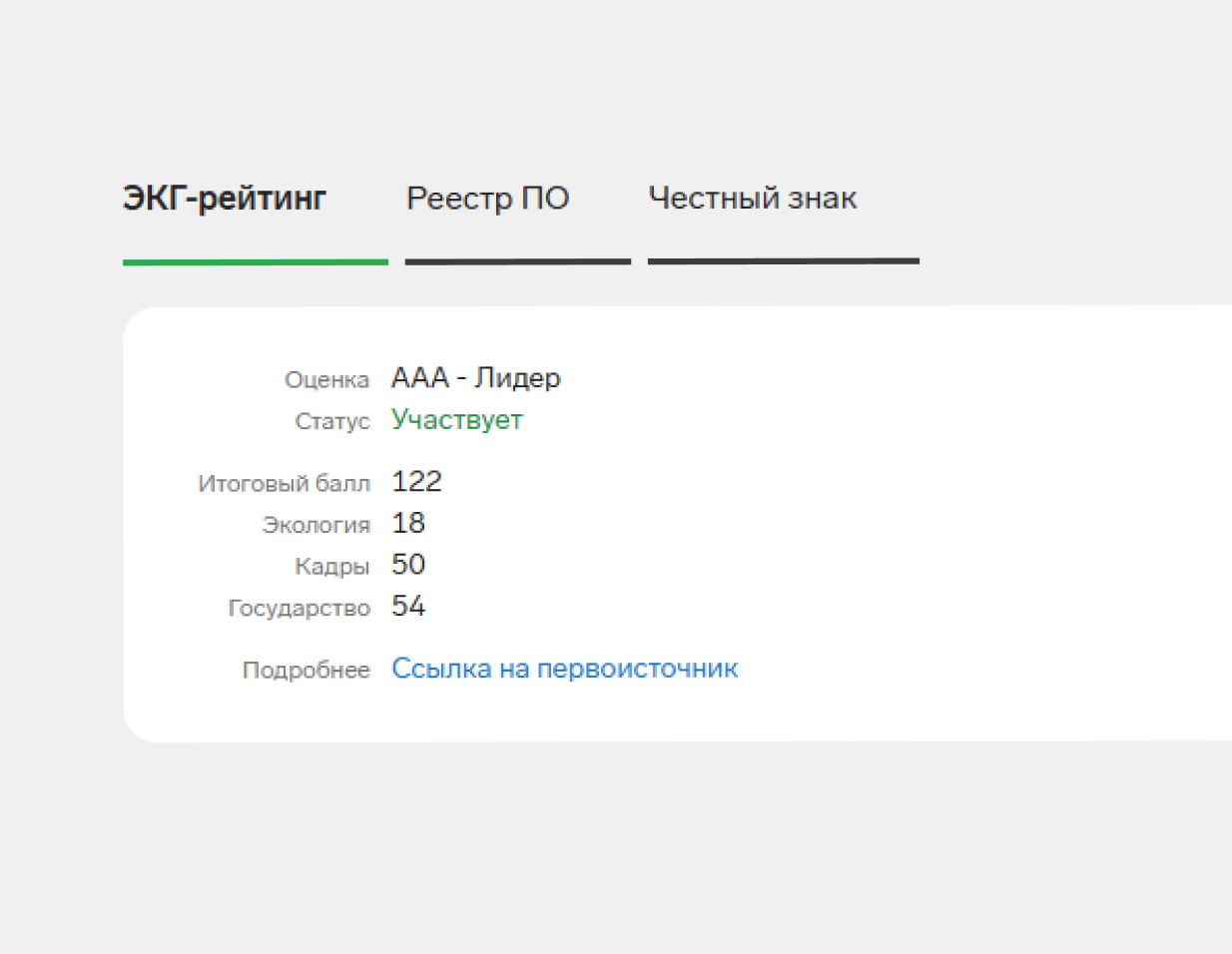Click the Государство label
This screenshot has height=954, width=1232.
click(x=299, y=609)
